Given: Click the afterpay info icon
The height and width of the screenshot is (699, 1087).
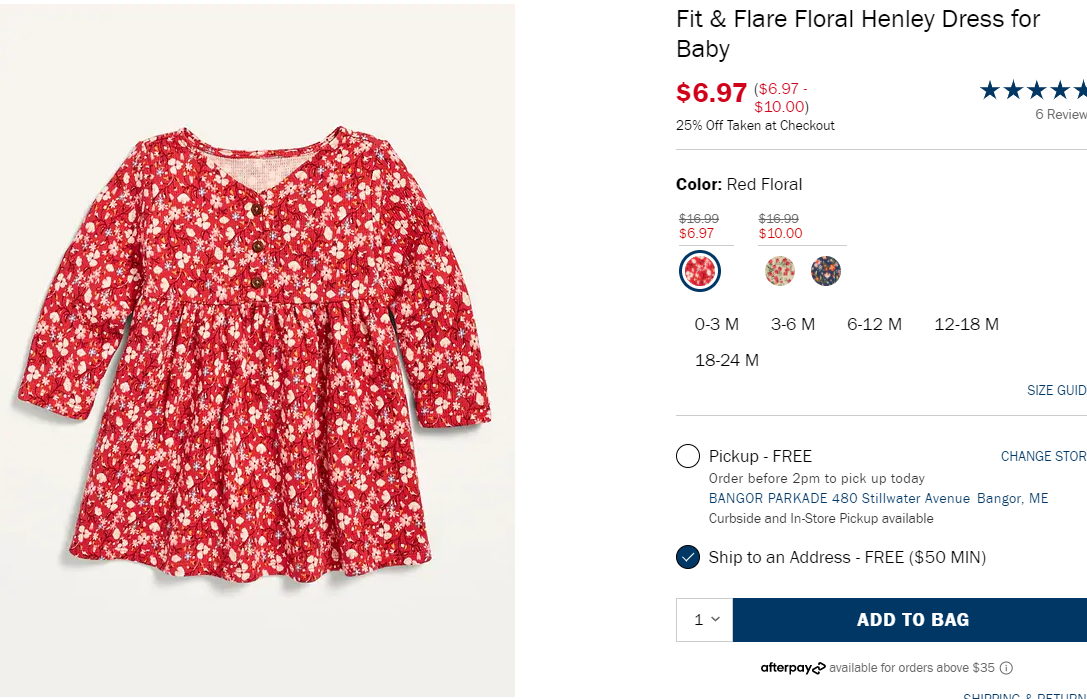Looking at the screenshot, I should pos(1006,668).
